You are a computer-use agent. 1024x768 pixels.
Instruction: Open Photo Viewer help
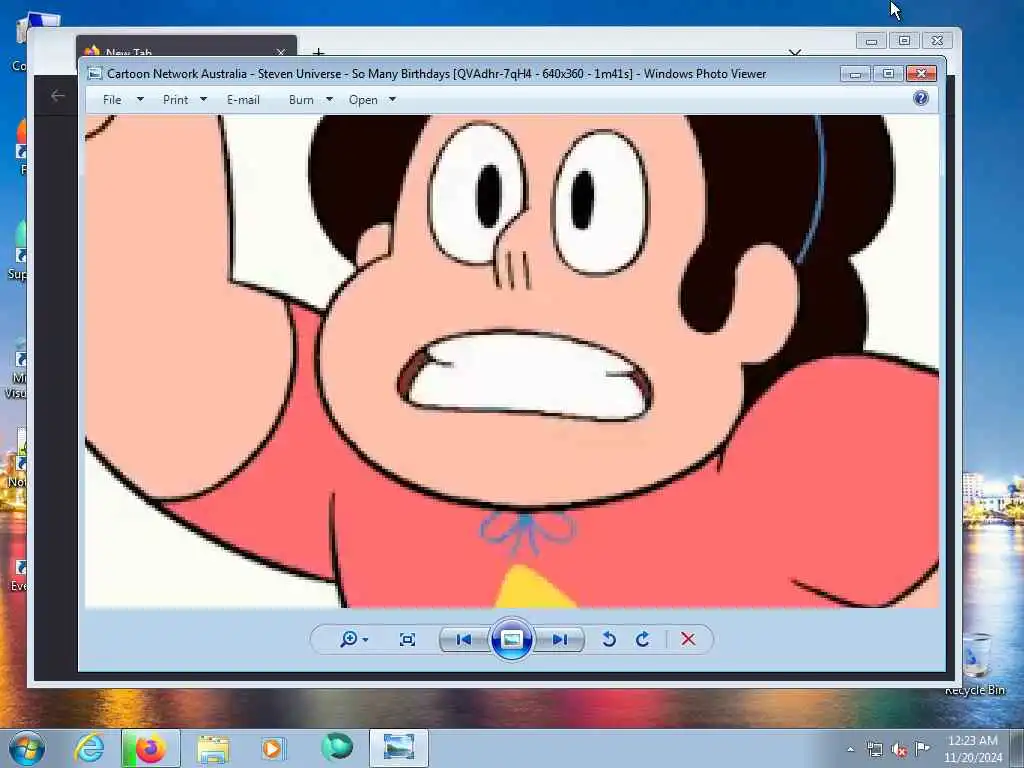click(x=921, y=98)
